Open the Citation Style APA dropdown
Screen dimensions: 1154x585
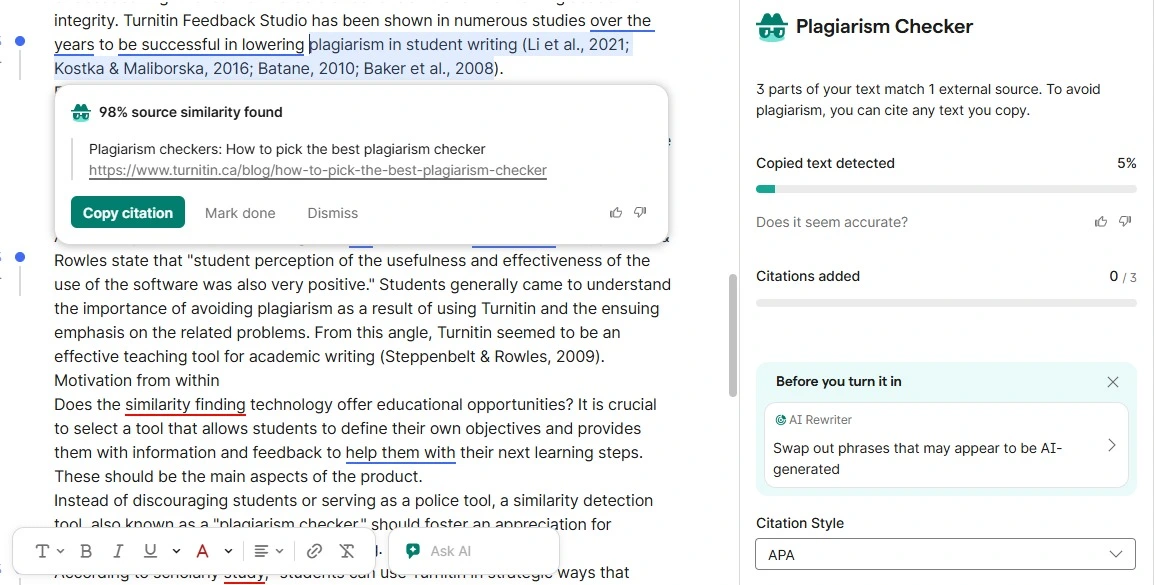click(946, 555)
